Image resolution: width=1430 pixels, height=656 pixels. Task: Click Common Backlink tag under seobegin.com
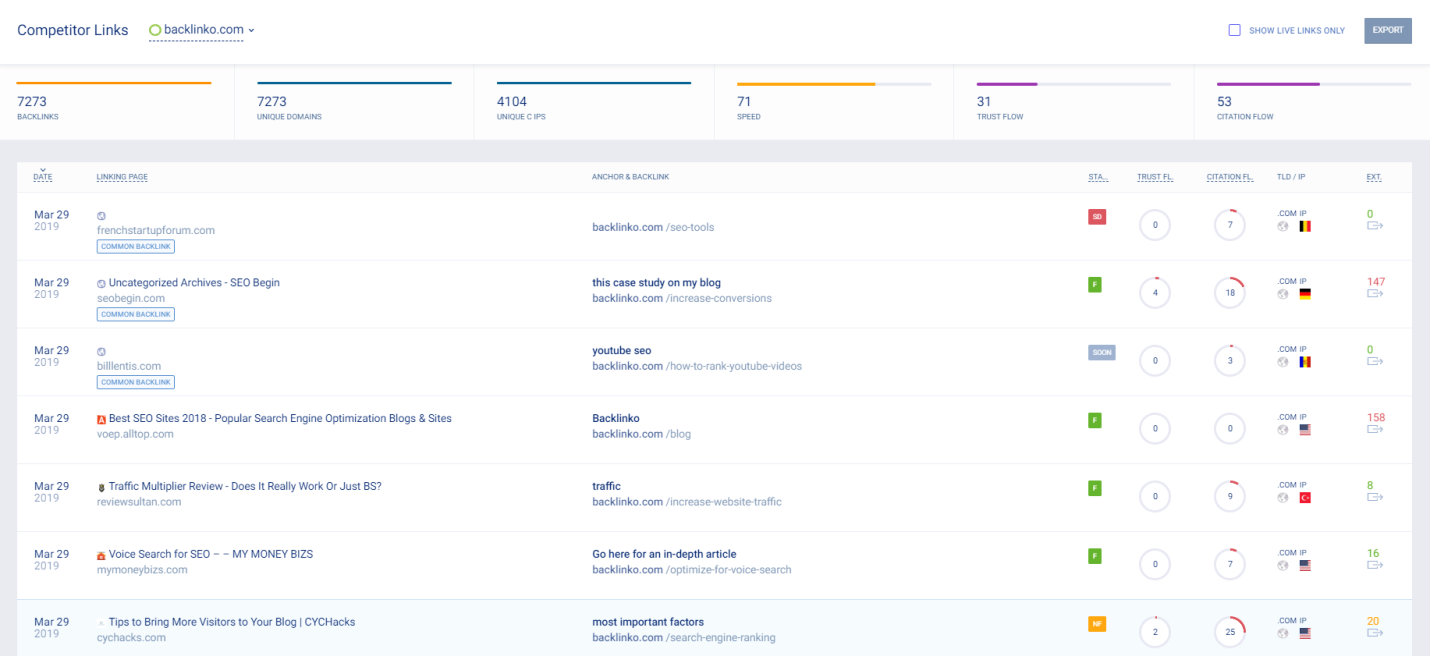pyautogui.click(x=136, y=314)
